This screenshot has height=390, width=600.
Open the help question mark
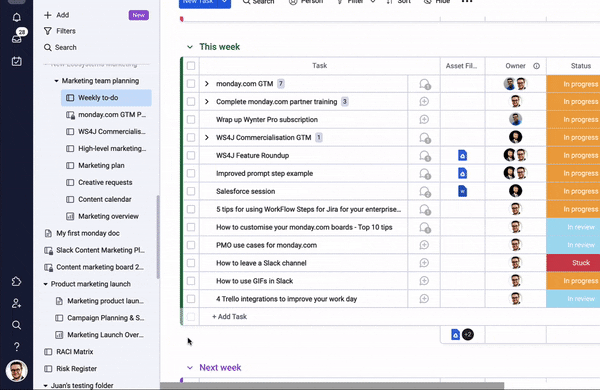[16, 347]
